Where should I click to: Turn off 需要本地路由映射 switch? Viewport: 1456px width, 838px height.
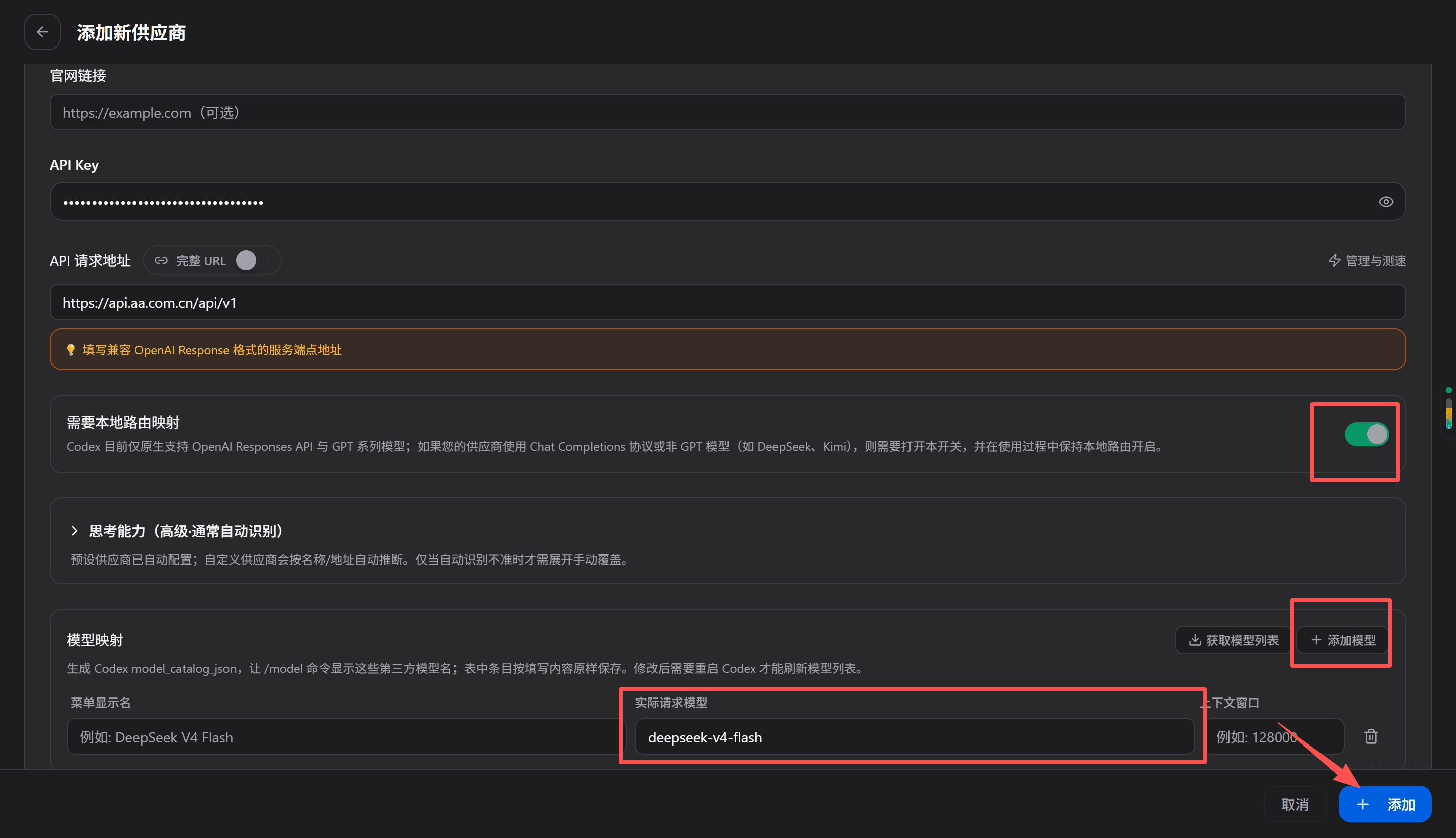click(x=1366, y=435)
